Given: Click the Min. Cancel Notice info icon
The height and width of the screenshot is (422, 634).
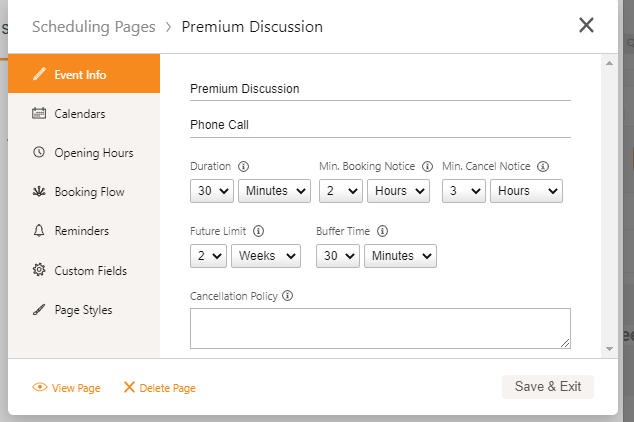Looking at the screenshot, I should click(x=543, y=166).
